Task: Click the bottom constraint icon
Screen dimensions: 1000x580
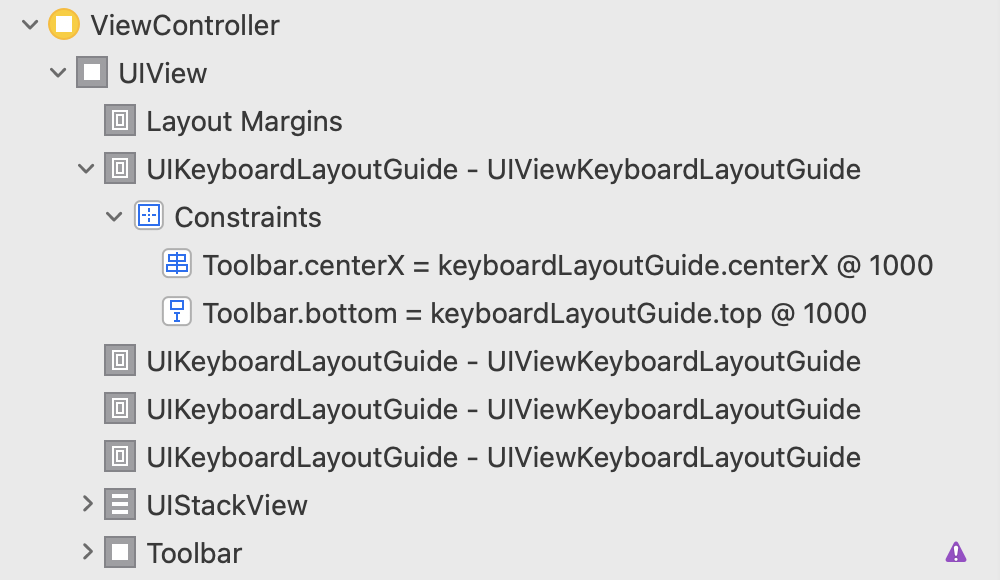Action: [177, 313]
